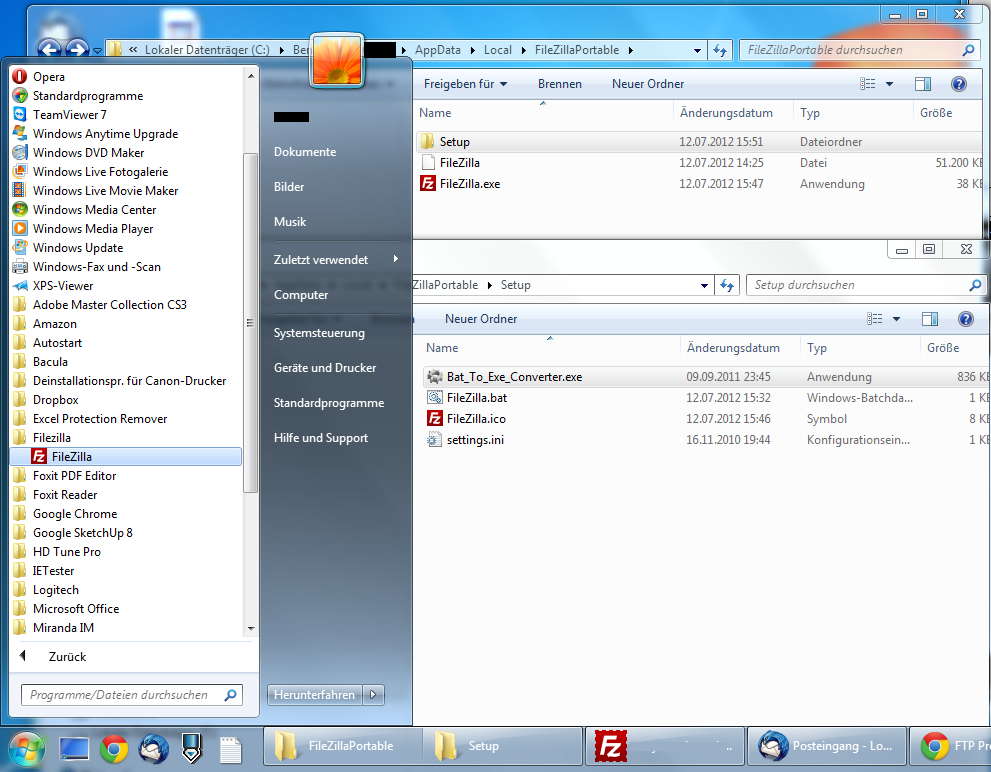The width and height of the screenshot is (991, 772).
Task: Open Thunderbird Posteingang from the taskbar
Action: (827, 745)
